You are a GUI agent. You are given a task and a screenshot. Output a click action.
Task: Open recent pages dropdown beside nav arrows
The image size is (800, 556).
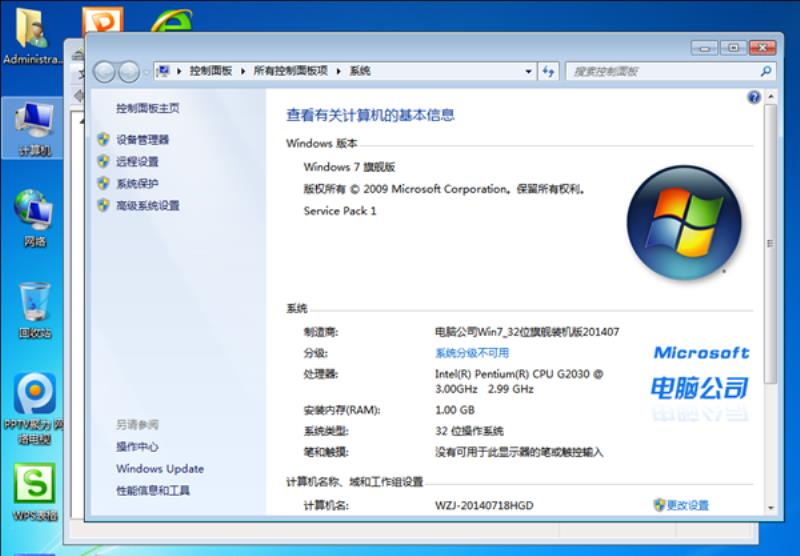point(146,72)
